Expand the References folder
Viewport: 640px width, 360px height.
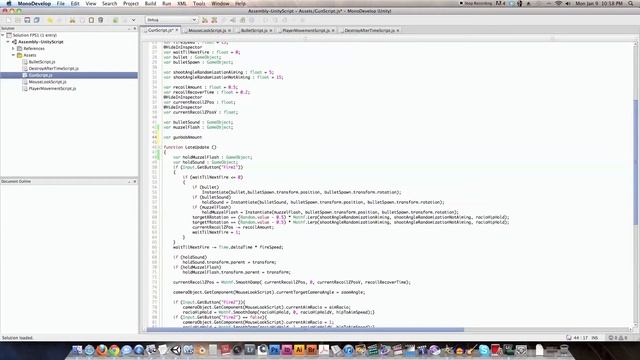tap(13, 49)
